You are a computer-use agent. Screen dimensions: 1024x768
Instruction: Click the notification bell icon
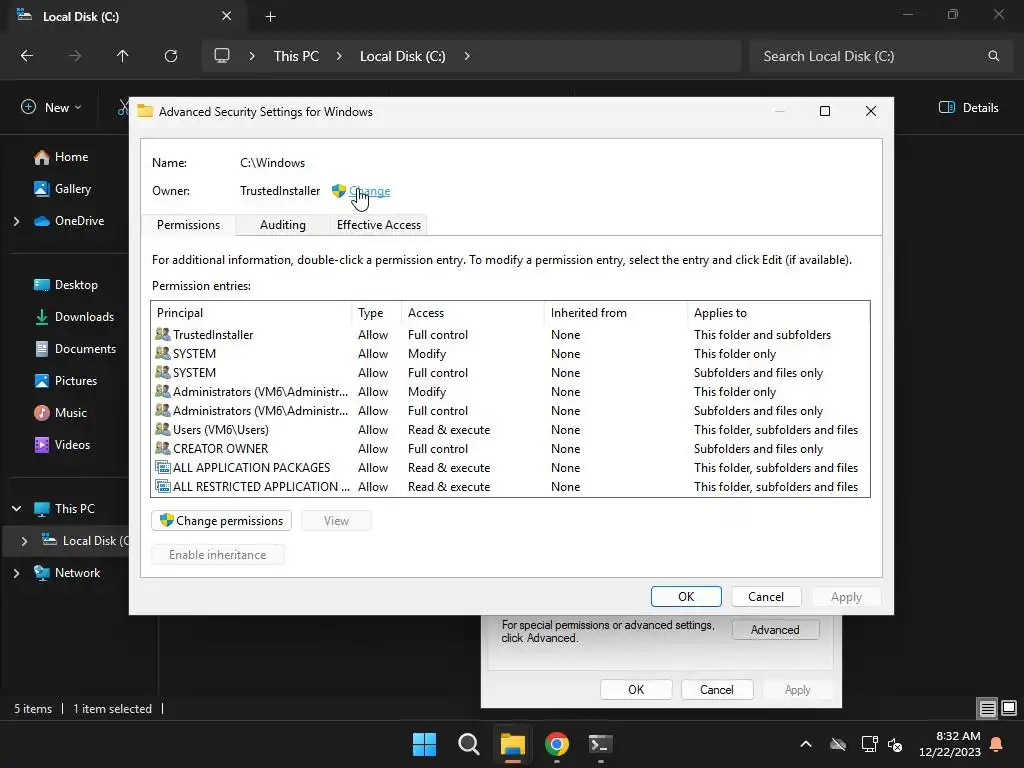coord(997,744)
